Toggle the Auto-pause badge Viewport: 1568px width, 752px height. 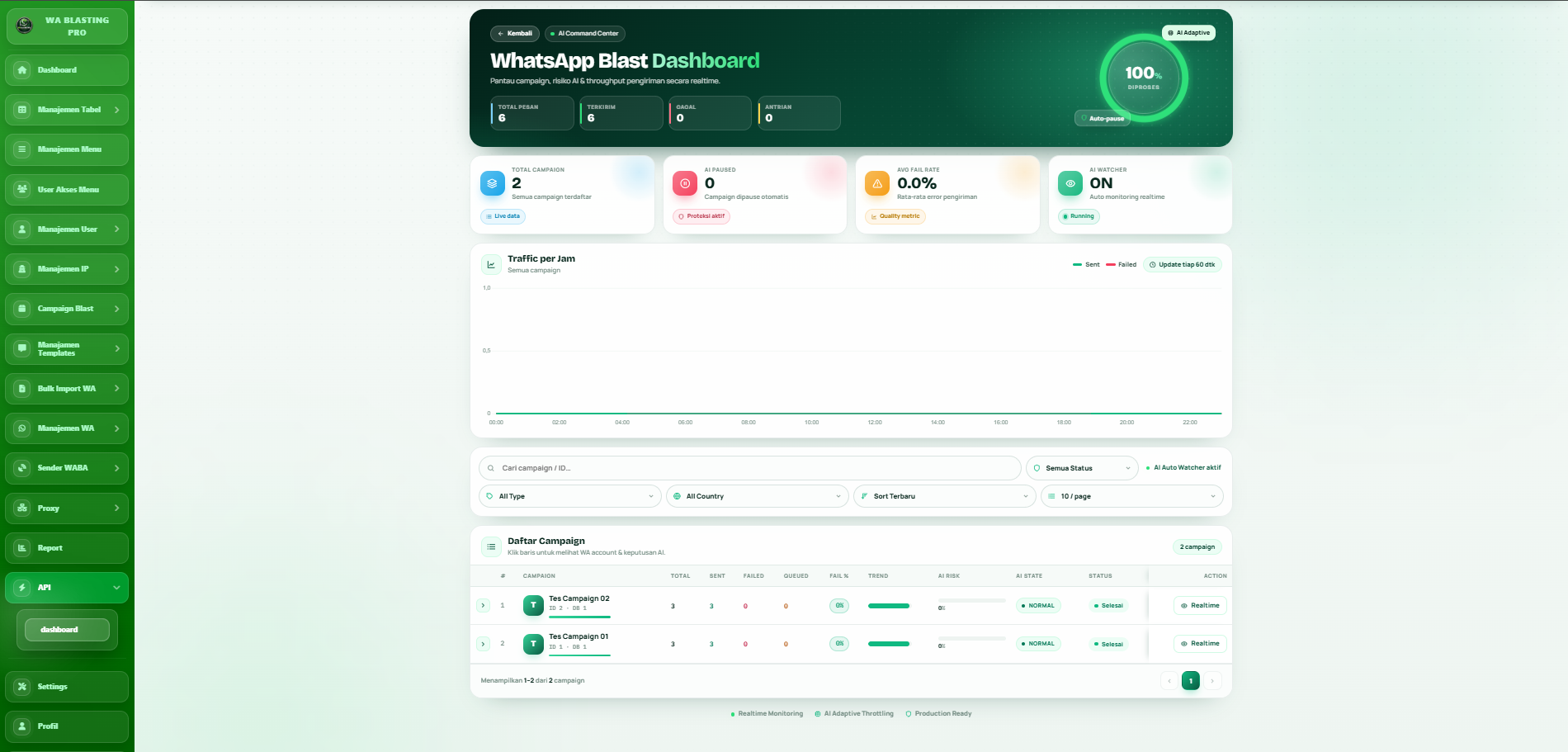pyautogui.click(x=1103, y=118)
